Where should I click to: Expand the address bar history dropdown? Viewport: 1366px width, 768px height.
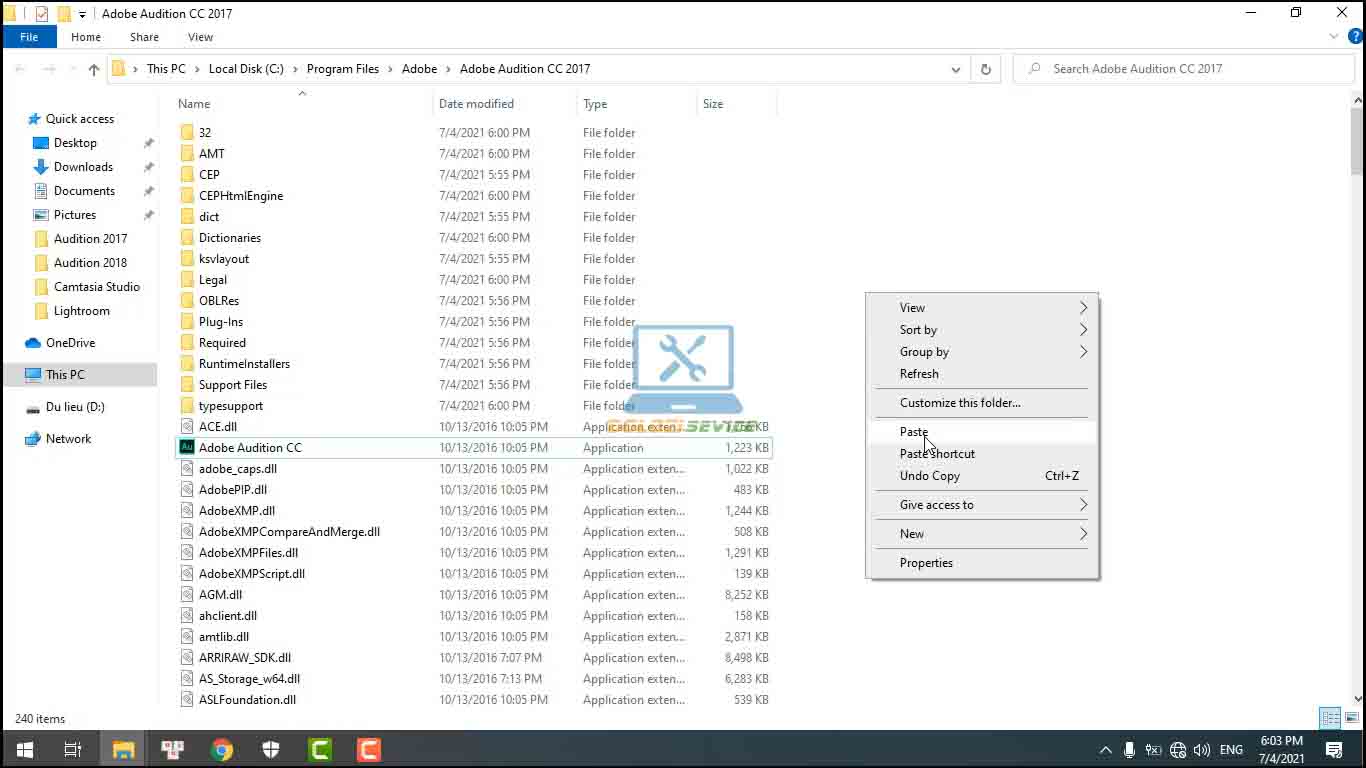click(956, 69)
